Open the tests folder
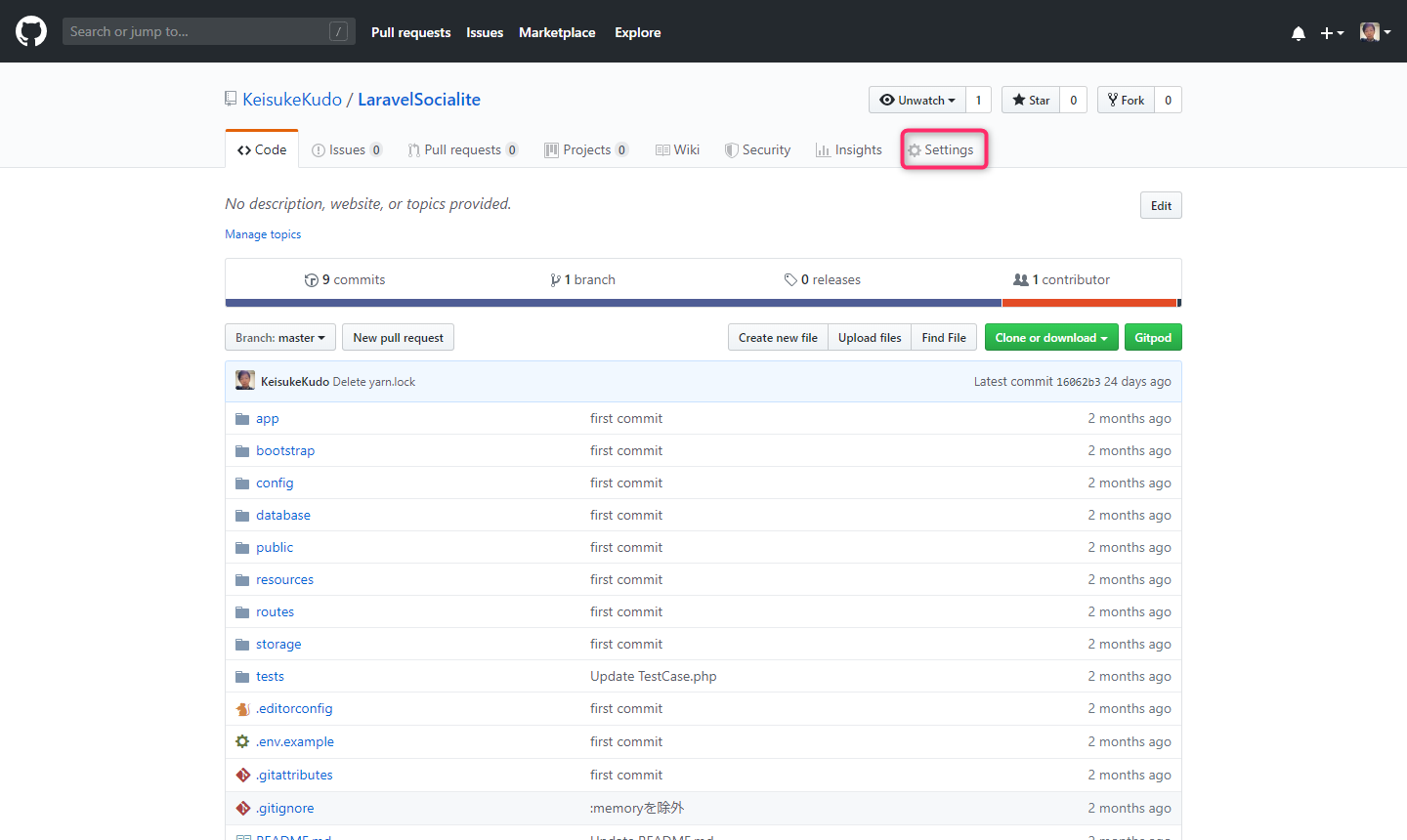 click(270, 676)
